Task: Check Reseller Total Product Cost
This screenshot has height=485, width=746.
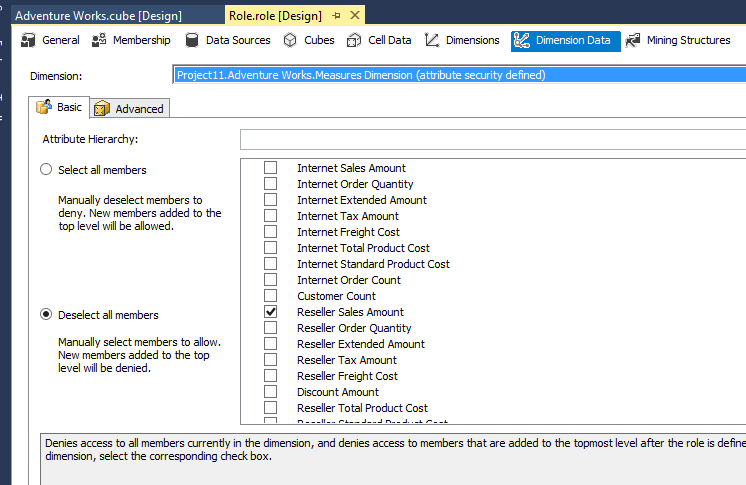Action: pyautogui.click(x=270, y=407)
